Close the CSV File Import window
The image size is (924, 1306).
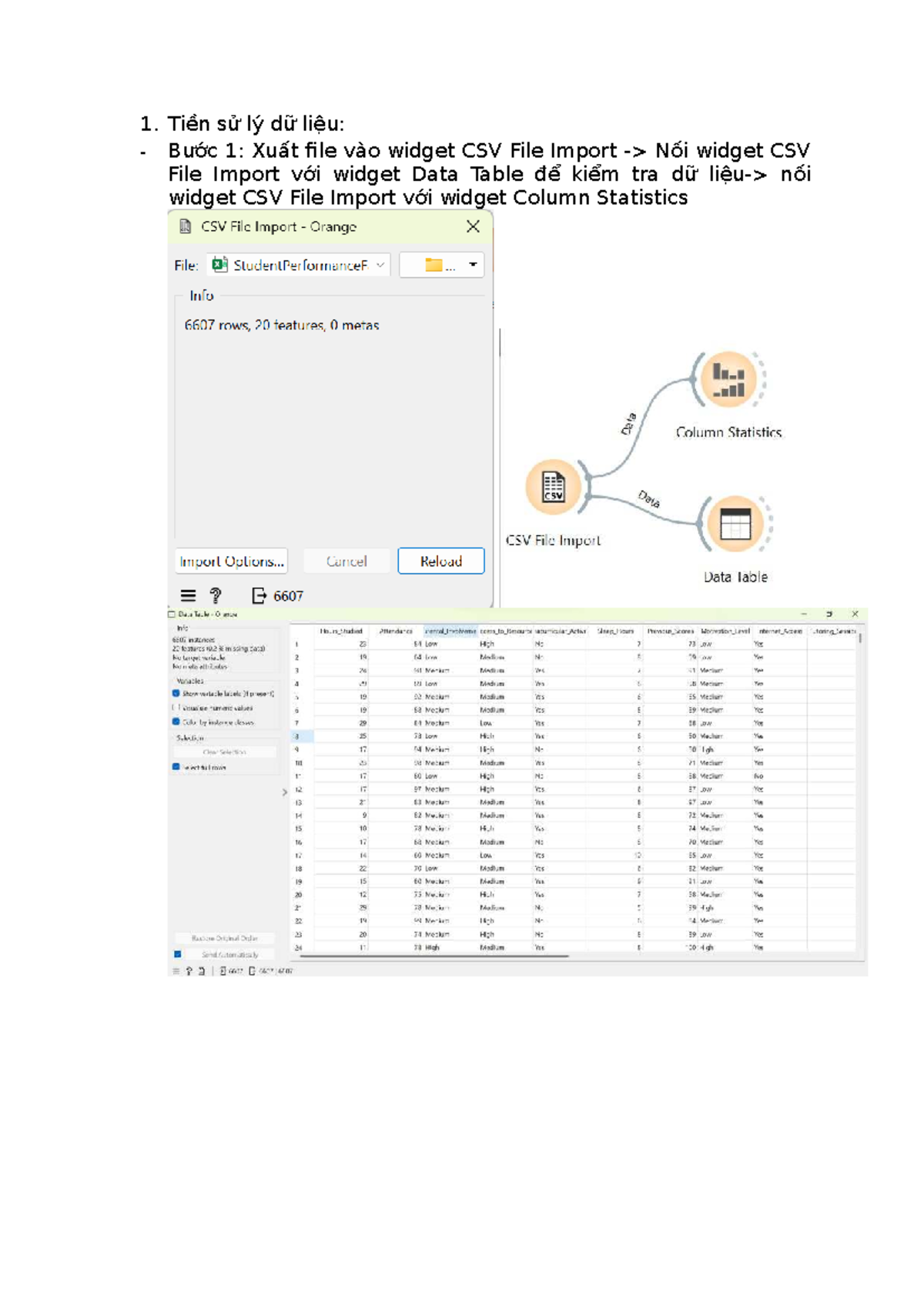(473, 226)
